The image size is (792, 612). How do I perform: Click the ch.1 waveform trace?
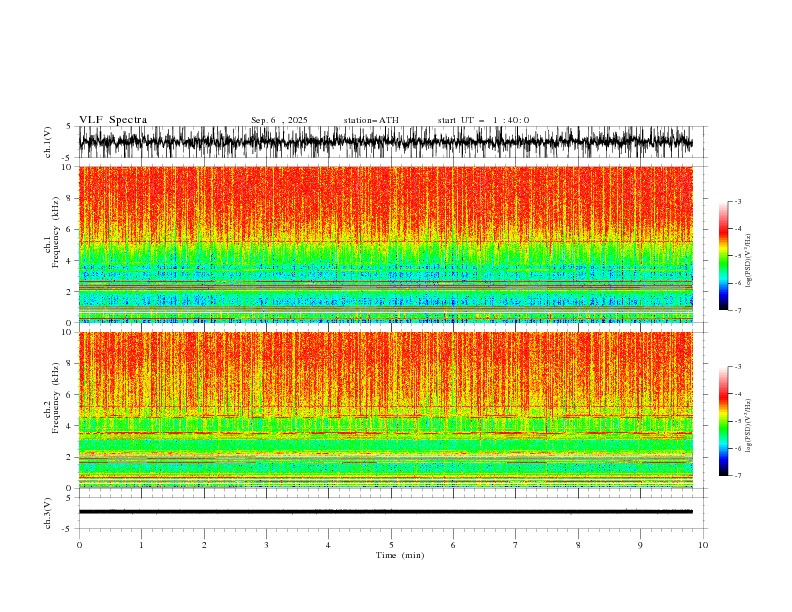(385, 142)
